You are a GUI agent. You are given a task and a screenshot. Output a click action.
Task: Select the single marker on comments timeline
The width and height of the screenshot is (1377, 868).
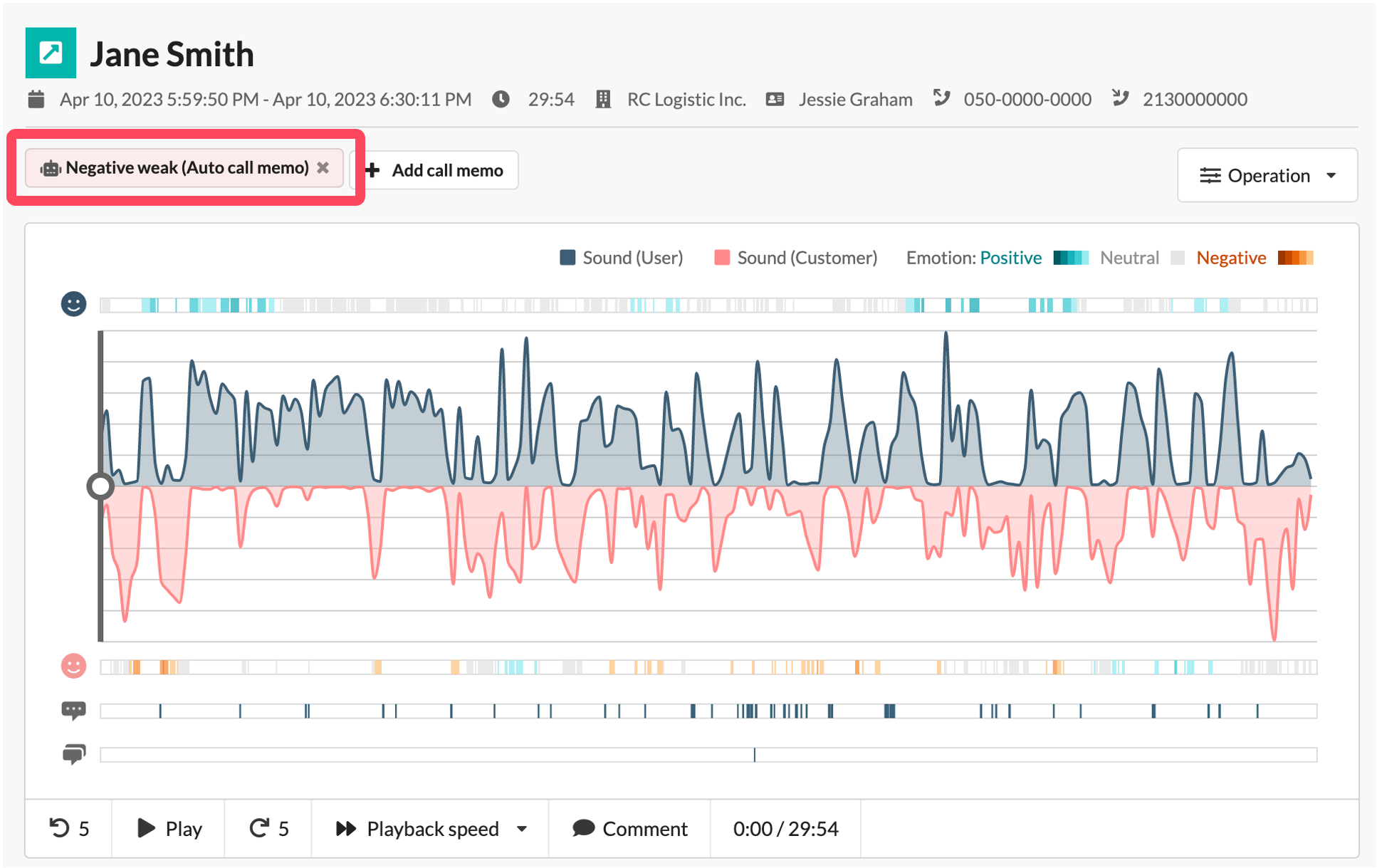(x=755, y=755)
